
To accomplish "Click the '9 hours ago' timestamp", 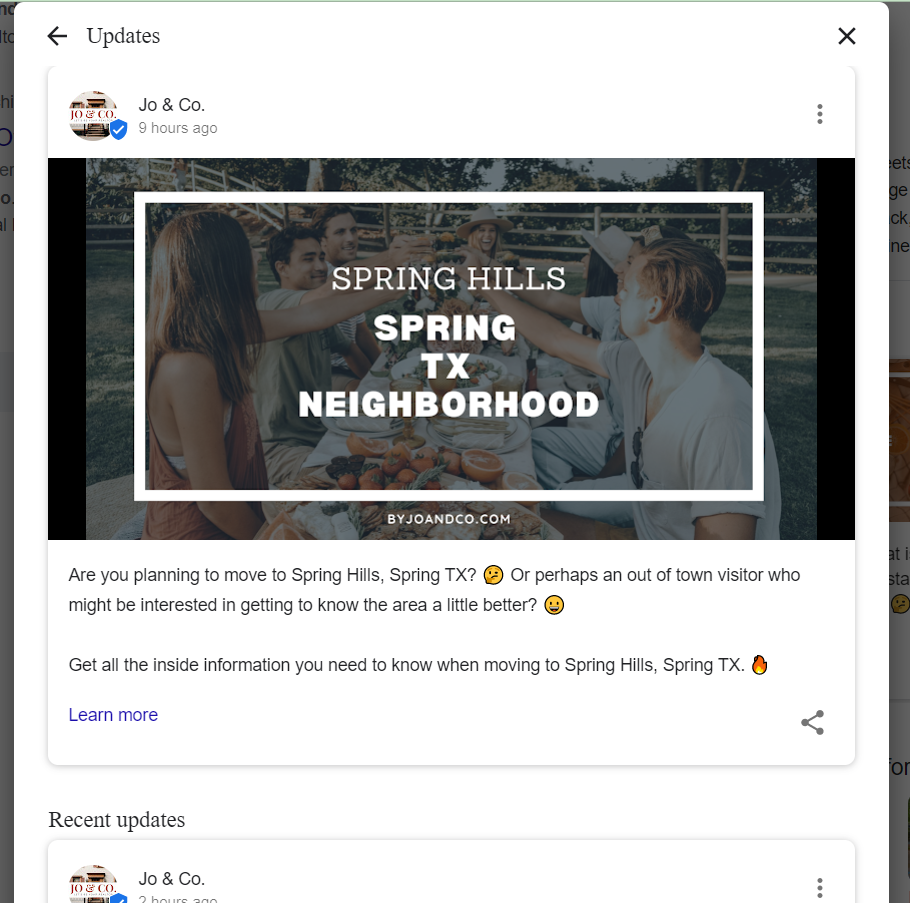I will [x=178, y=128].
